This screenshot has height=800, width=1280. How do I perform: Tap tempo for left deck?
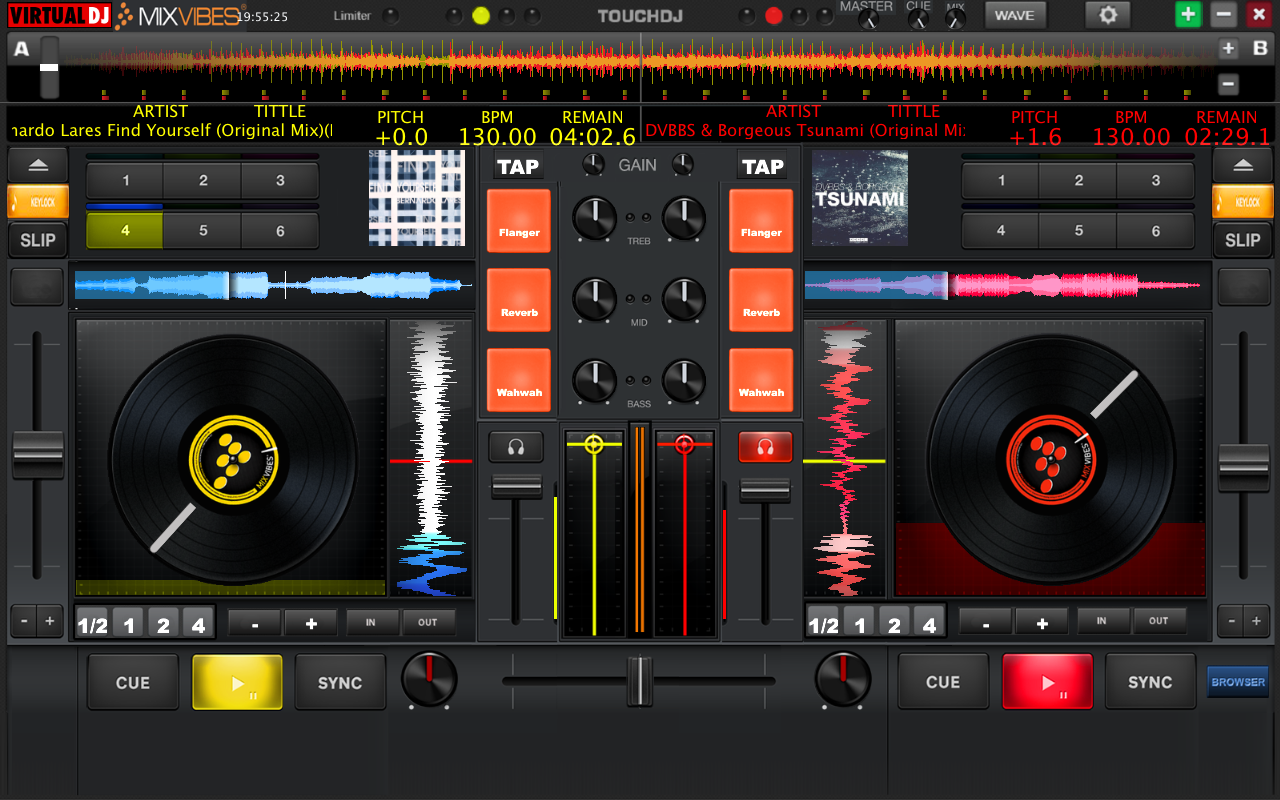click(518, 167)
